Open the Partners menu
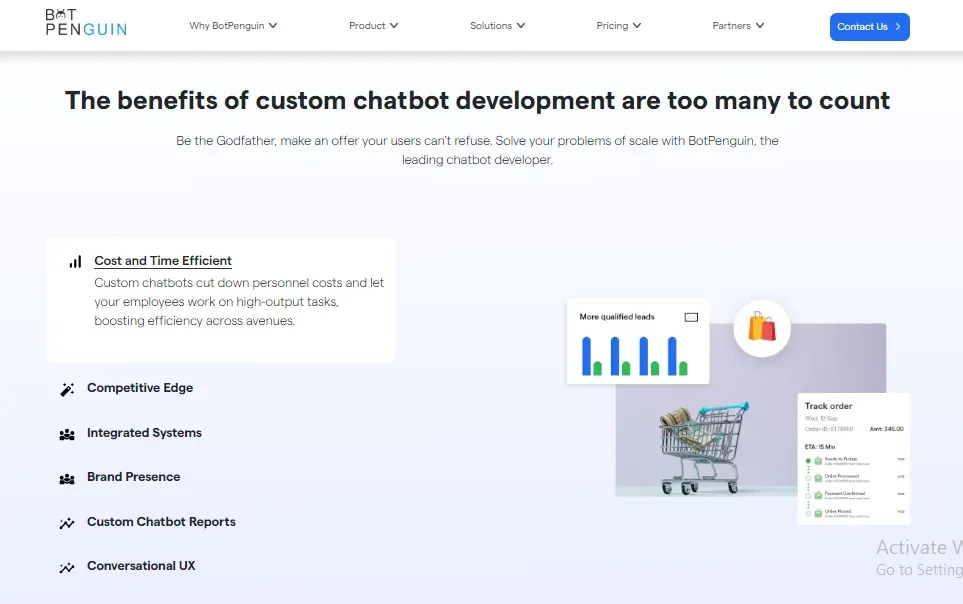This screenshot has width=963, height=604. [x=738, y=26]
